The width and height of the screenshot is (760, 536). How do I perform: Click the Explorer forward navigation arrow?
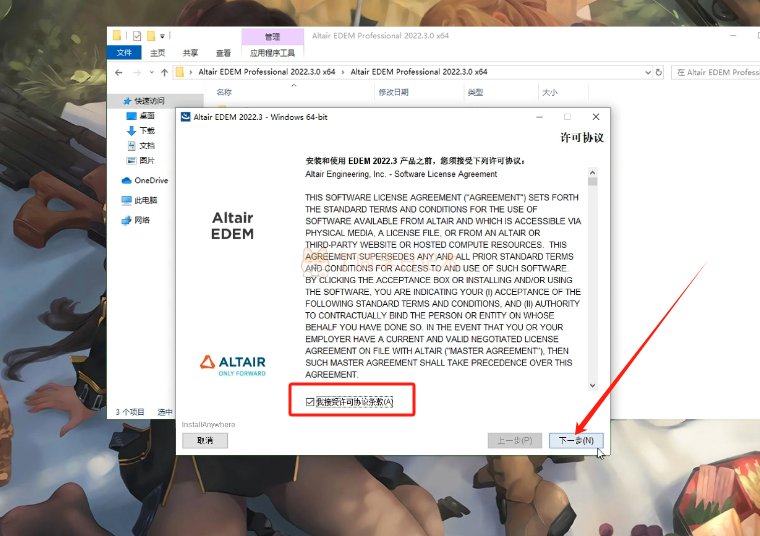click(137, 72)
